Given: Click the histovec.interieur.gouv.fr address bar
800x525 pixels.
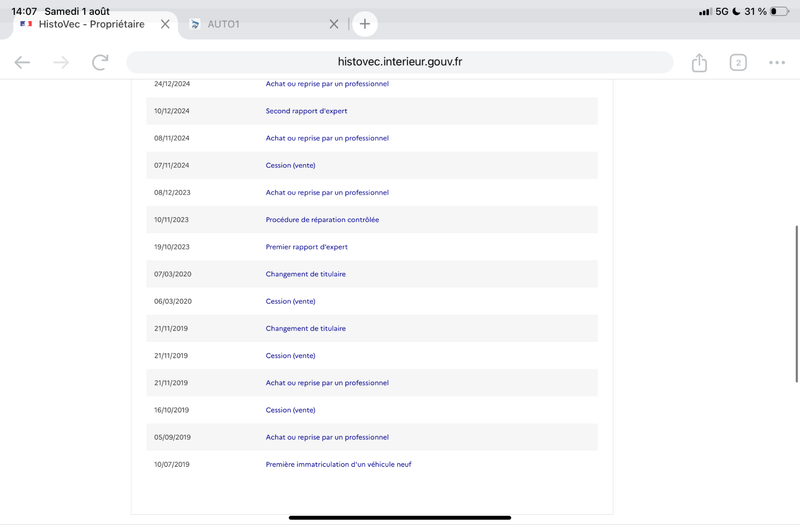Looking at the screenshot, I should click(x=399, y=62).
